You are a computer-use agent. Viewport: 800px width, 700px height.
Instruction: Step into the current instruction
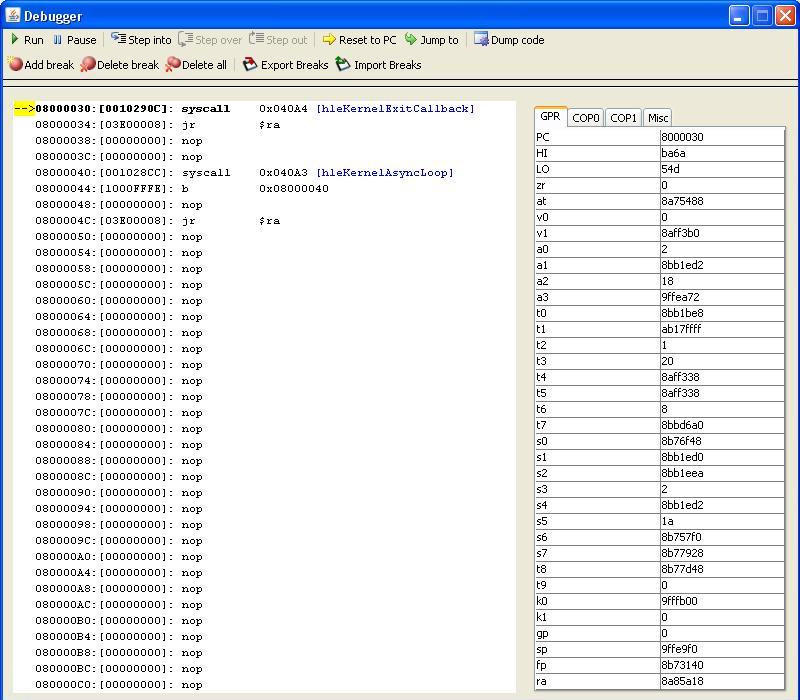[x=141, y=40]
